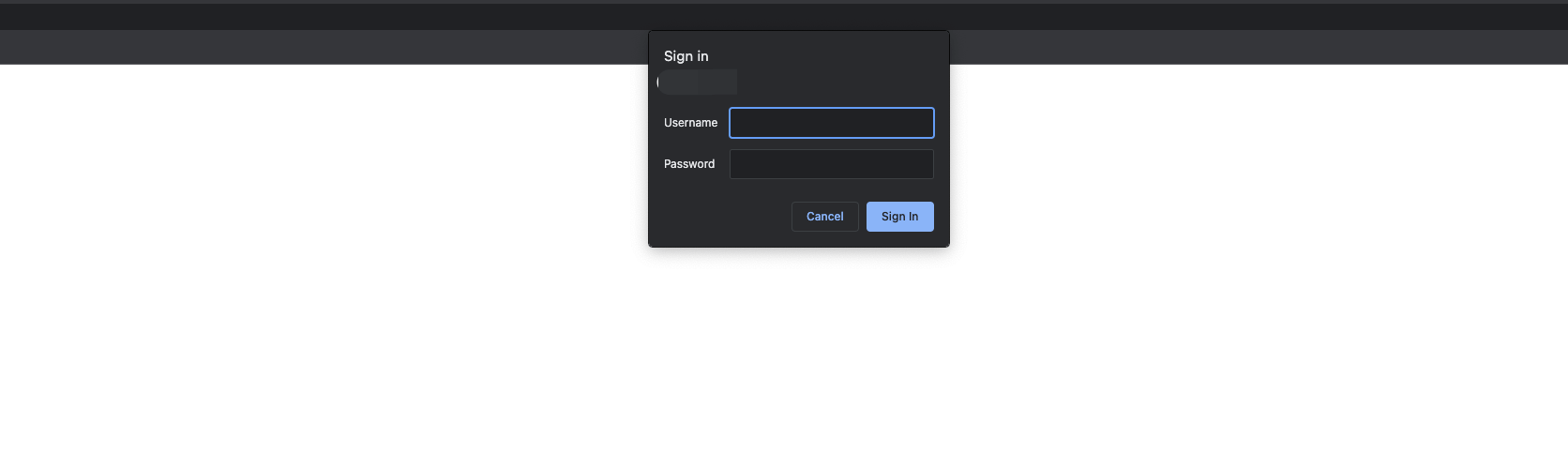Viewport: 1568px width, 454px height.
Task: Click the Cancel button
Action: tap(825, 217)
